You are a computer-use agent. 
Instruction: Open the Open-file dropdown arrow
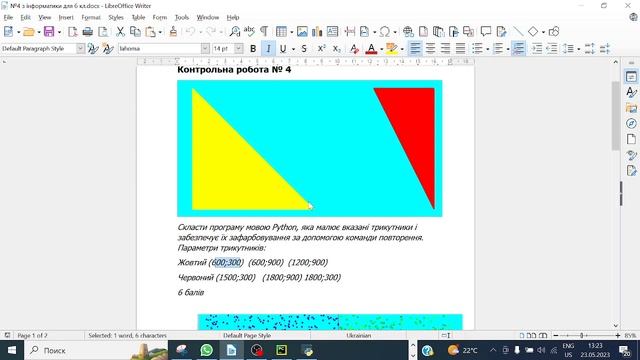pyautogui.click(x=39, y=32)
